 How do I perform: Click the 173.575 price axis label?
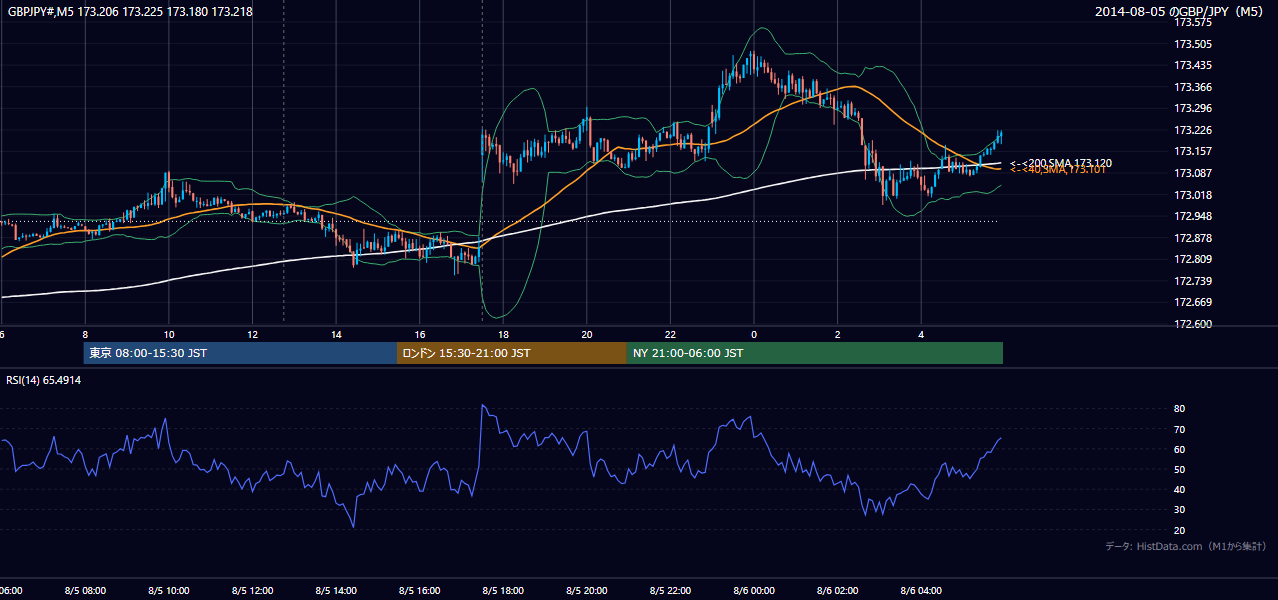point(1192,22)
